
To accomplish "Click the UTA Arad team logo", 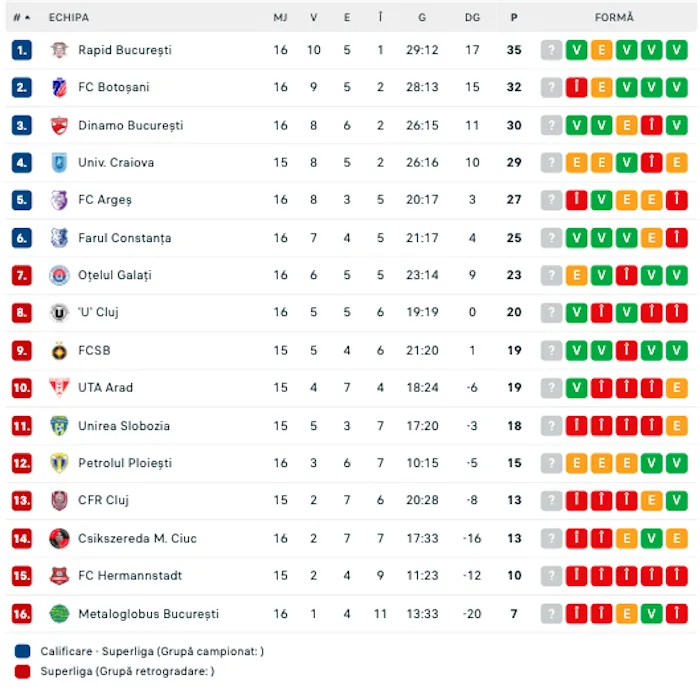I will pyautogui.click(x=59, y=387).
